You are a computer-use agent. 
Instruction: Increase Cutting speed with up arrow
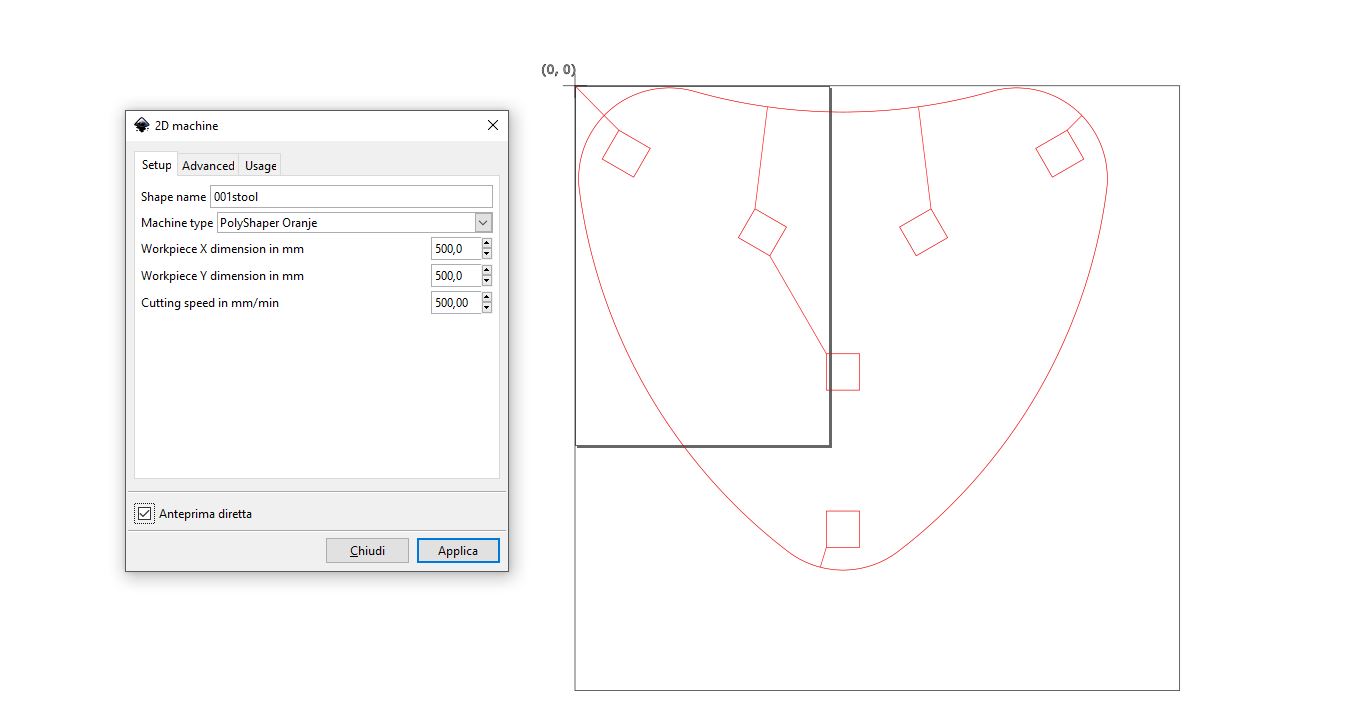(x=487, y=298)
